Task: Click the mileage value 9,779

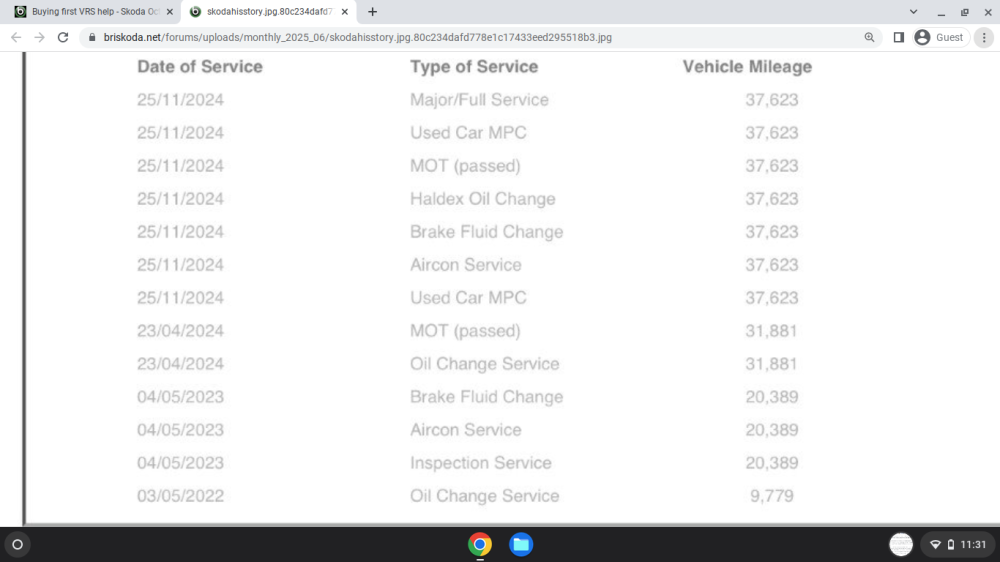Action: click(x=772, y=496)
